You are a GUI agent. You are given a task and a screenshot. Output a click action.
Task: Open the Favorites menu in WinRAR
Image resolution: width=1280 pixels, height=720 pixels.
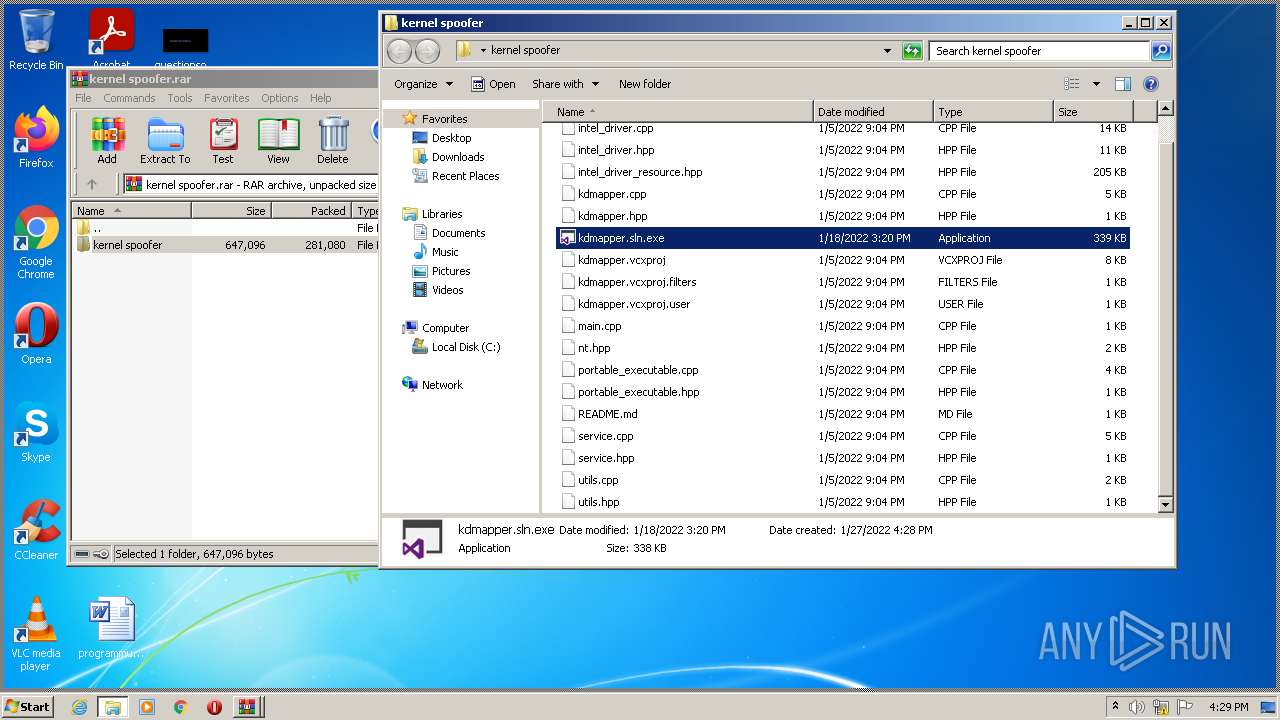(x=227, y=98)
